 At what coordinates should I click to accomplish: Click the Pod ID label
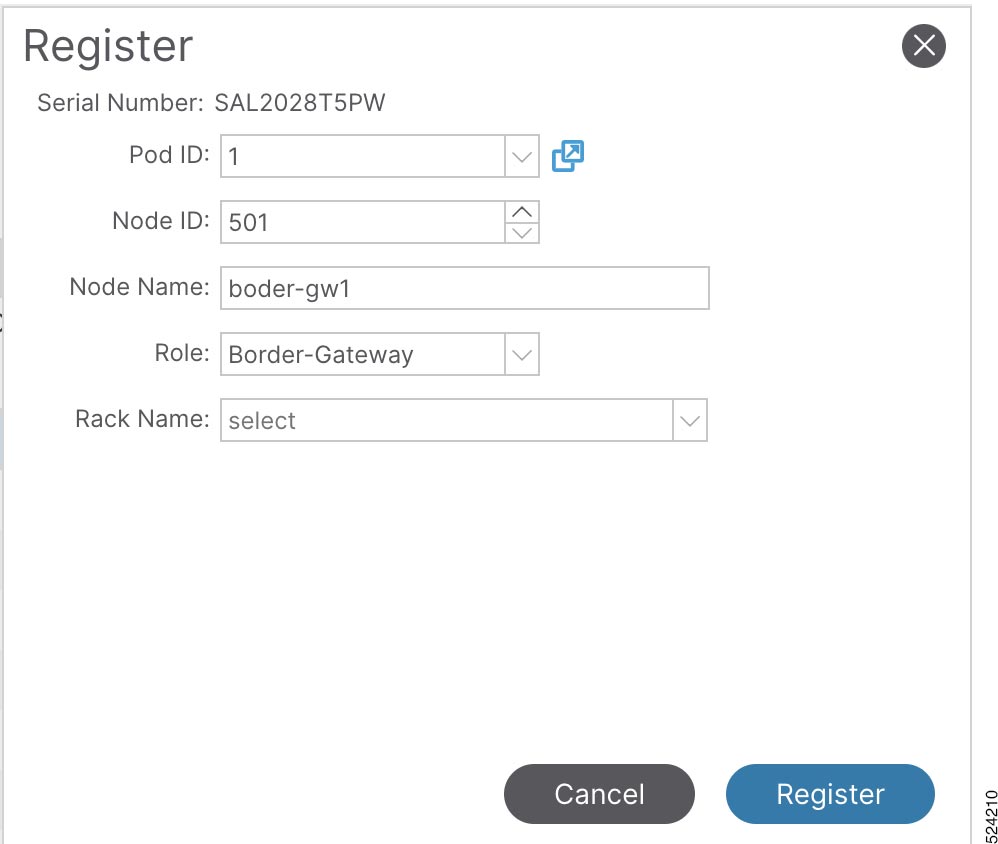[169, 155]
